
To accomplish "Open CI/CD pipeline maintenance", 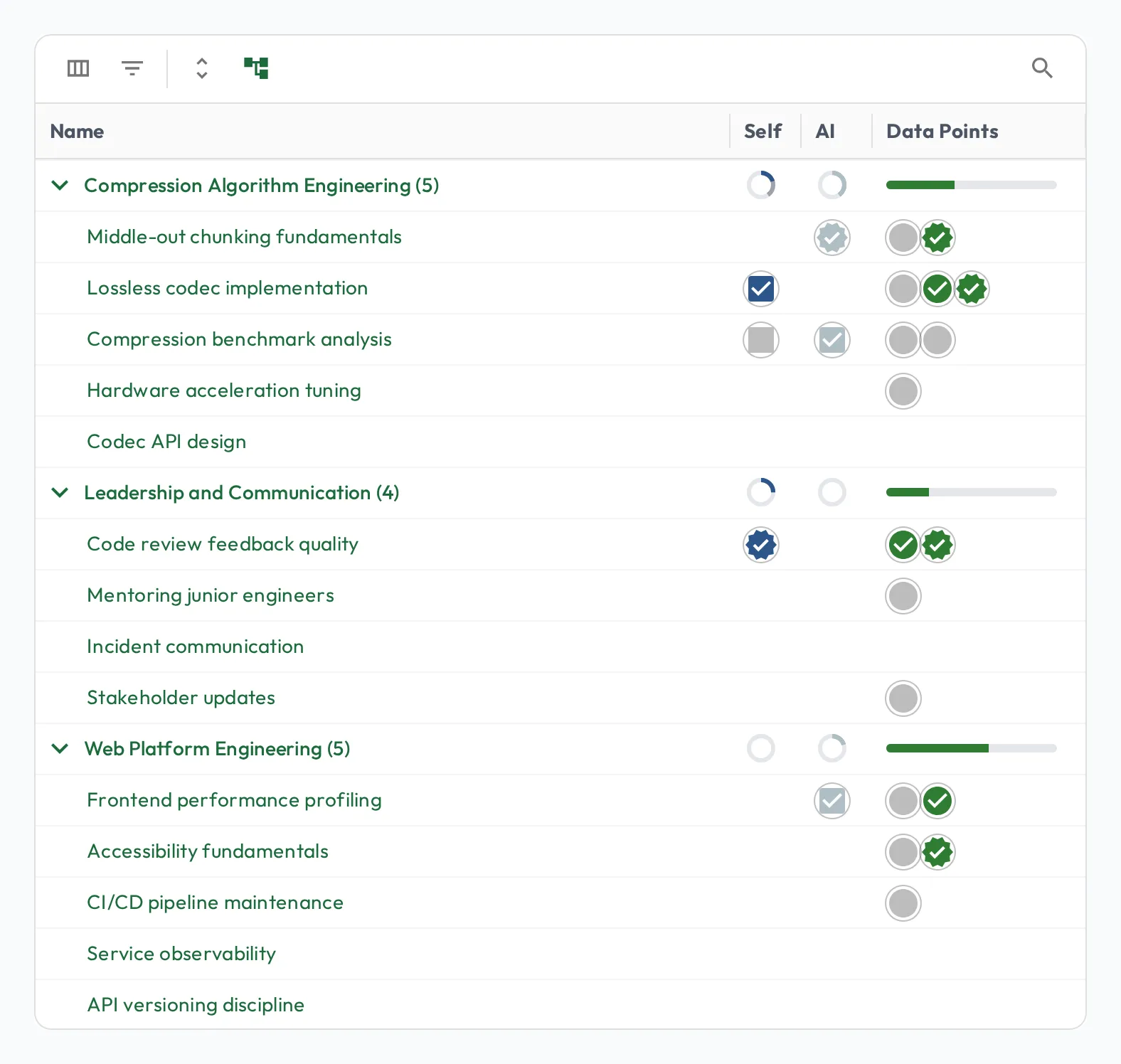I will click(216, 903).
